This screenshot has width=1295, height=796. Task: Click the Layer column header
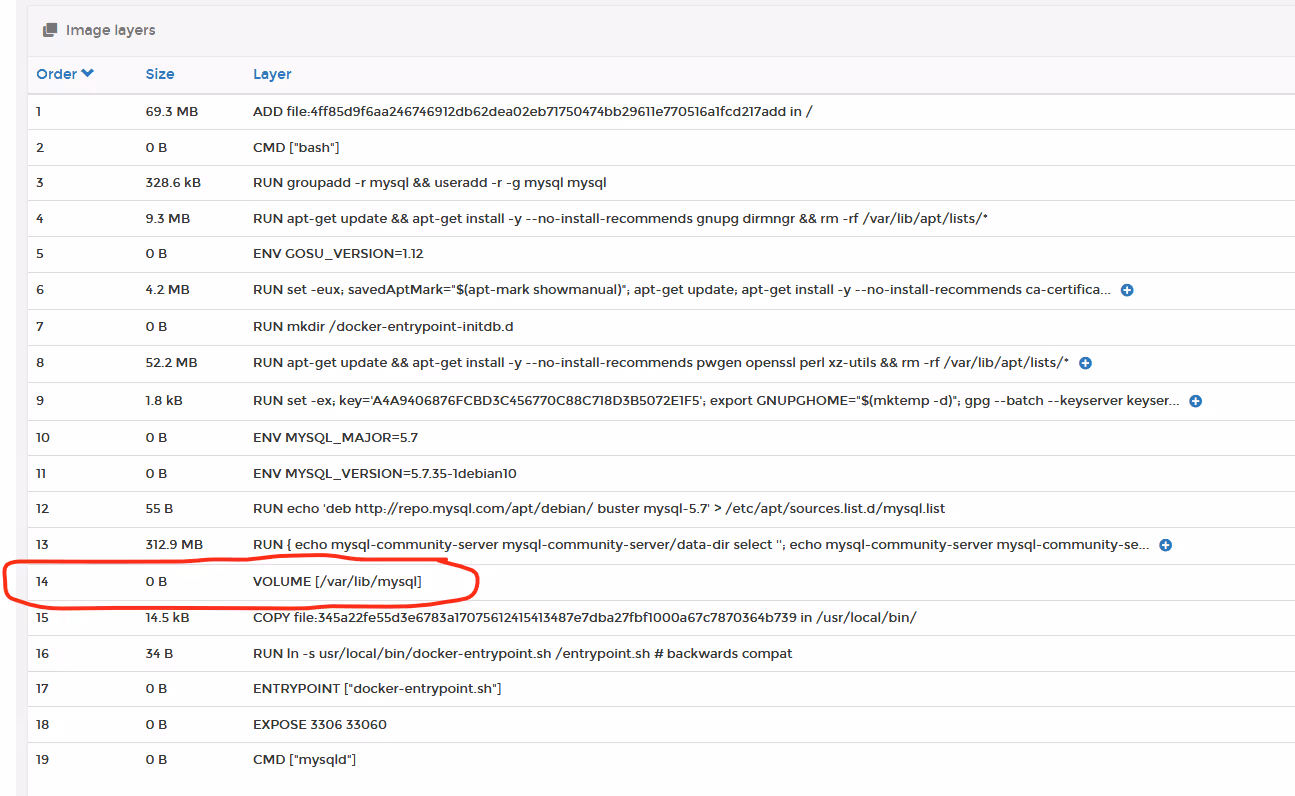tap(272, 74)
